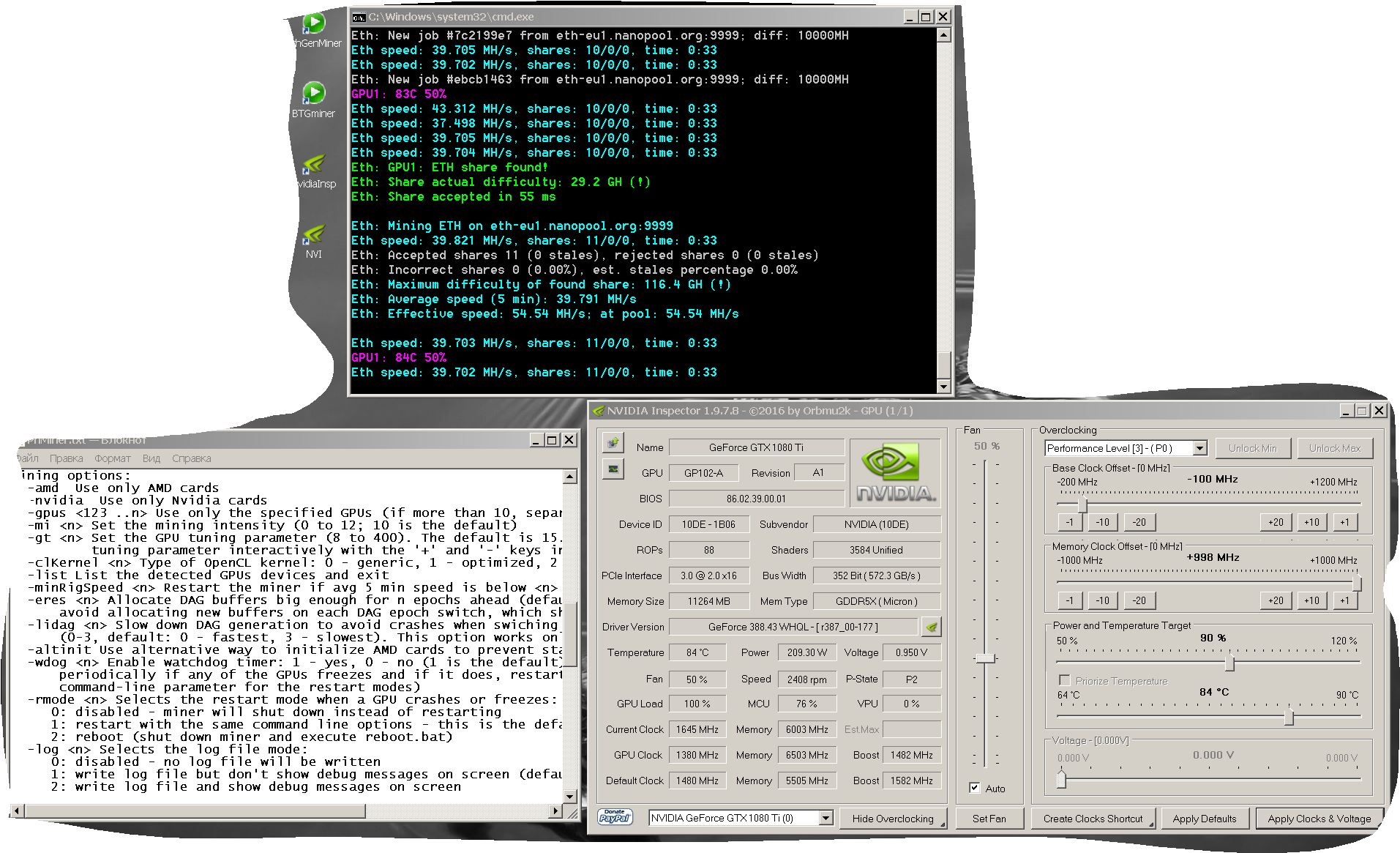Click Hide Overclocking button
Image resolution: width=1400 pixels, height=853 pixels.
pos(893,819)
